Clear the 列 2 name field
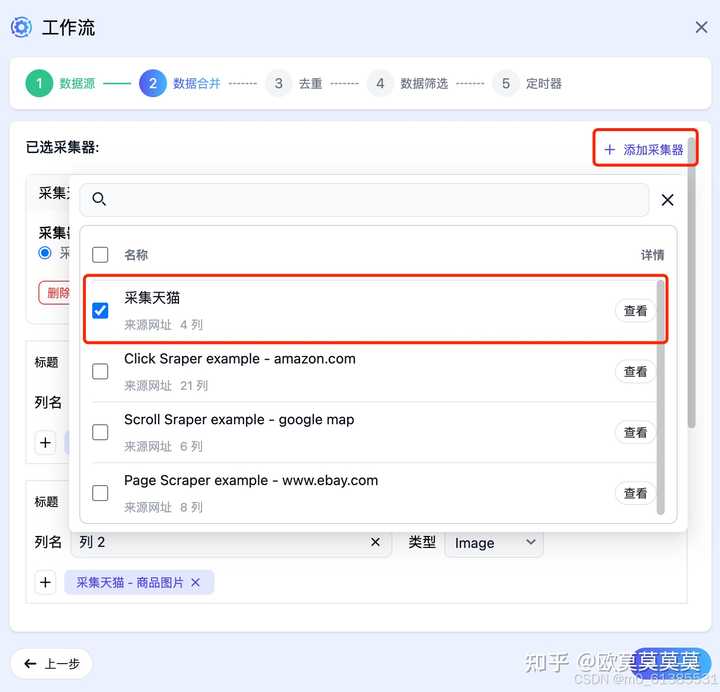 coord(375,542)
